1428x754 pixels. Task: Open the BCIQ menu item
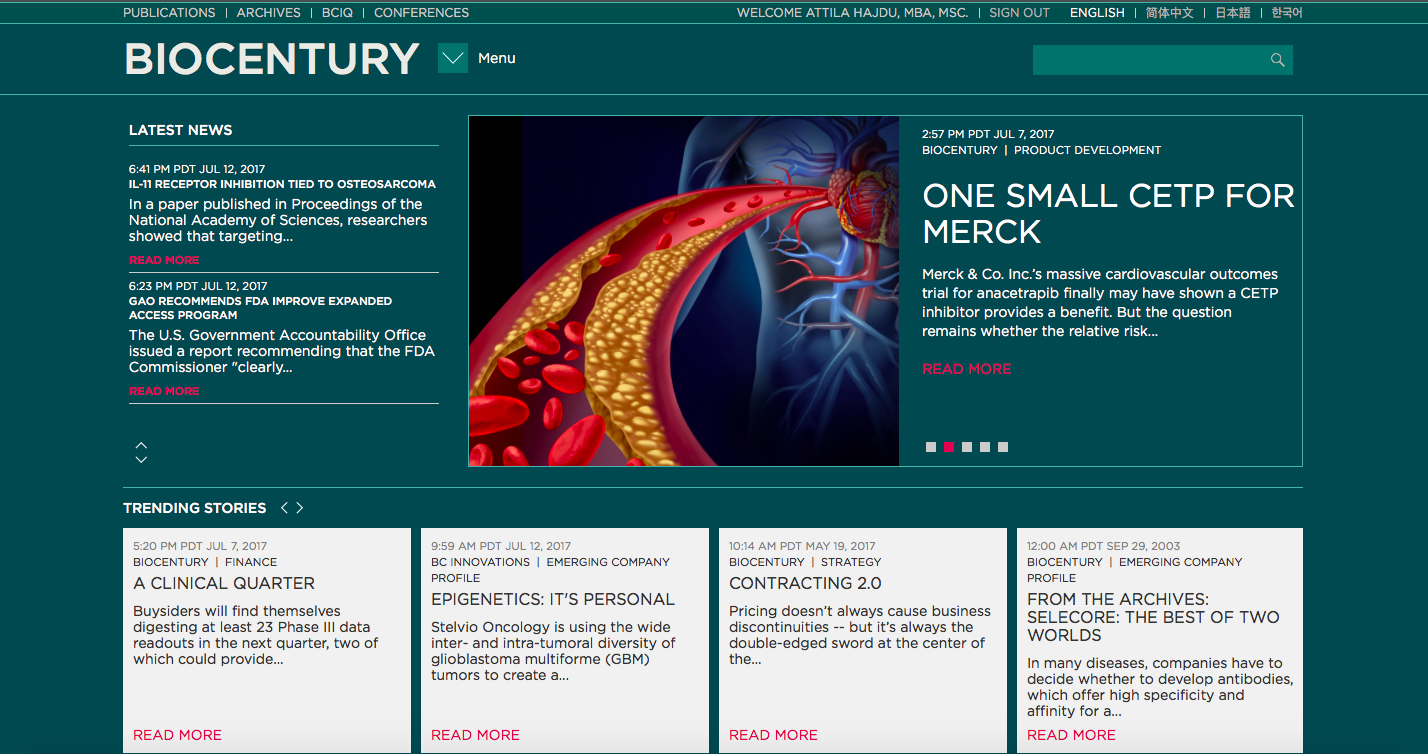coord(337,13)
